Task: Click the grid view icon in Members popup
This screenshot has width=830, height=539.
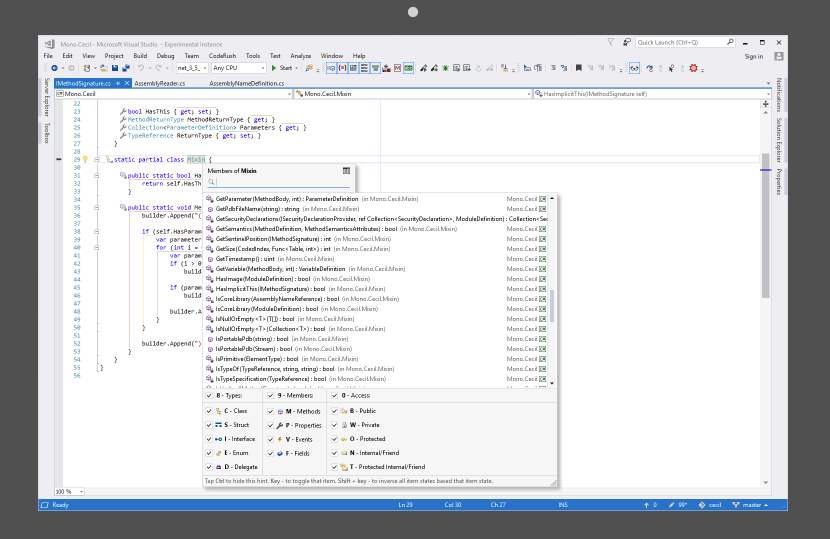Action: coord(346,170)
